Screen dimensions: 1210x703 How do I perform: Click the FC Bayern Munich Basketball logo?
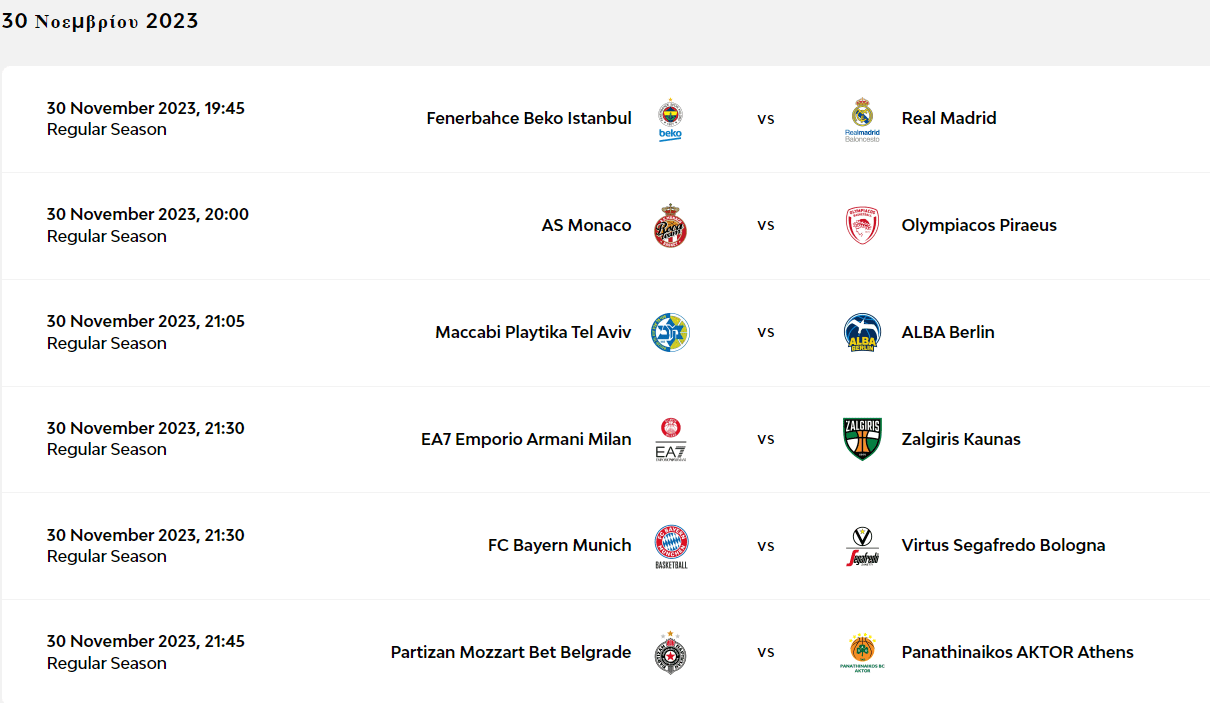[670, 546]
